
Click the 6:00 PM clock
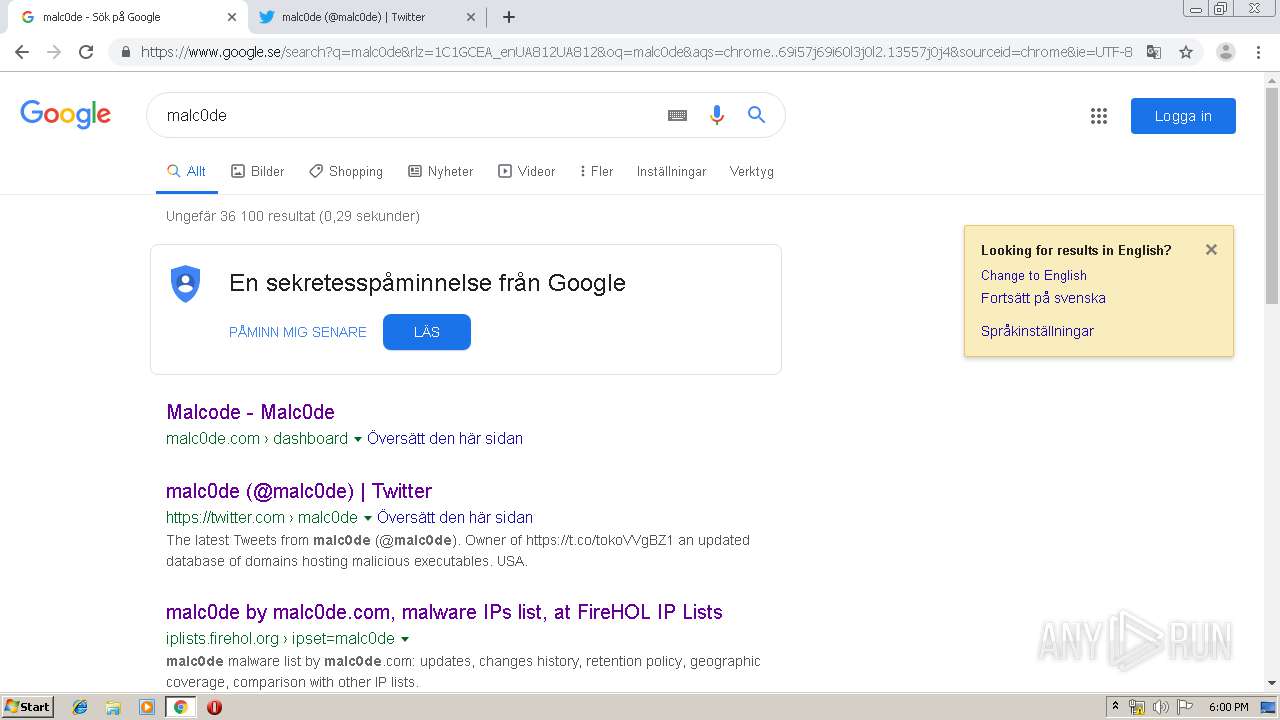[x=1229, y=707]
